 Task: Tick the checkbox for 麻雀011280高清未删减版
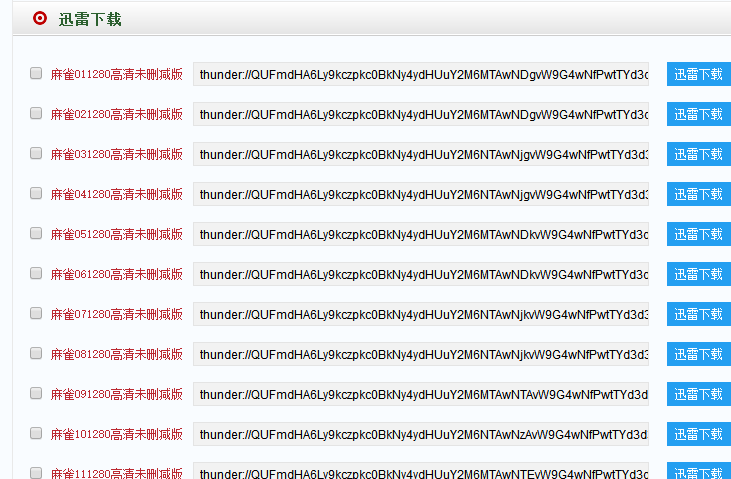36,73
